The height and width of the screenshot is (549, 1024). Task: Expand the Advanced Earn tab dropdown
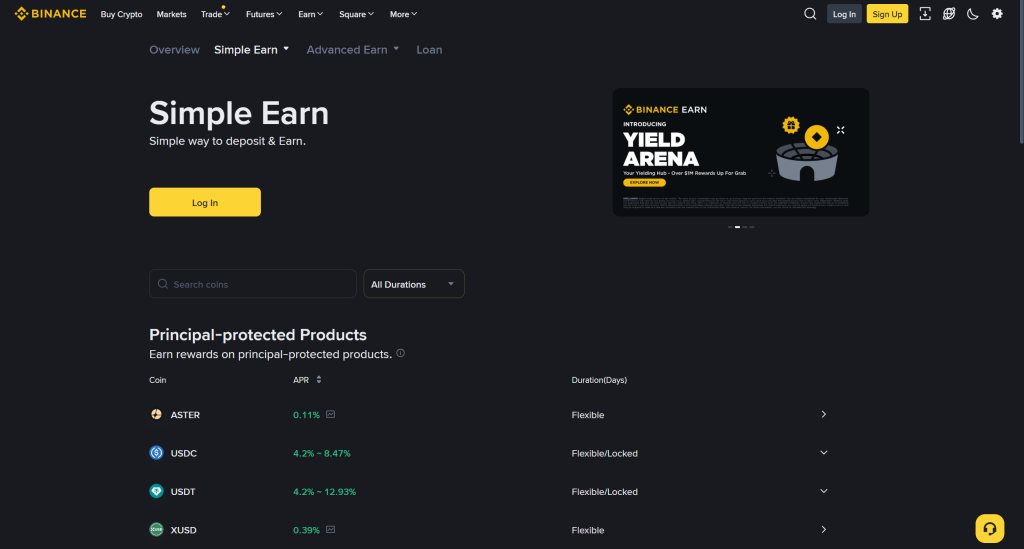click(396, 49)
